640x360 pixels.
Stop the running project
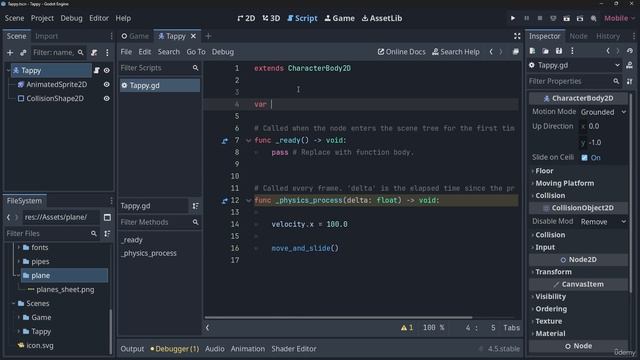540,18
